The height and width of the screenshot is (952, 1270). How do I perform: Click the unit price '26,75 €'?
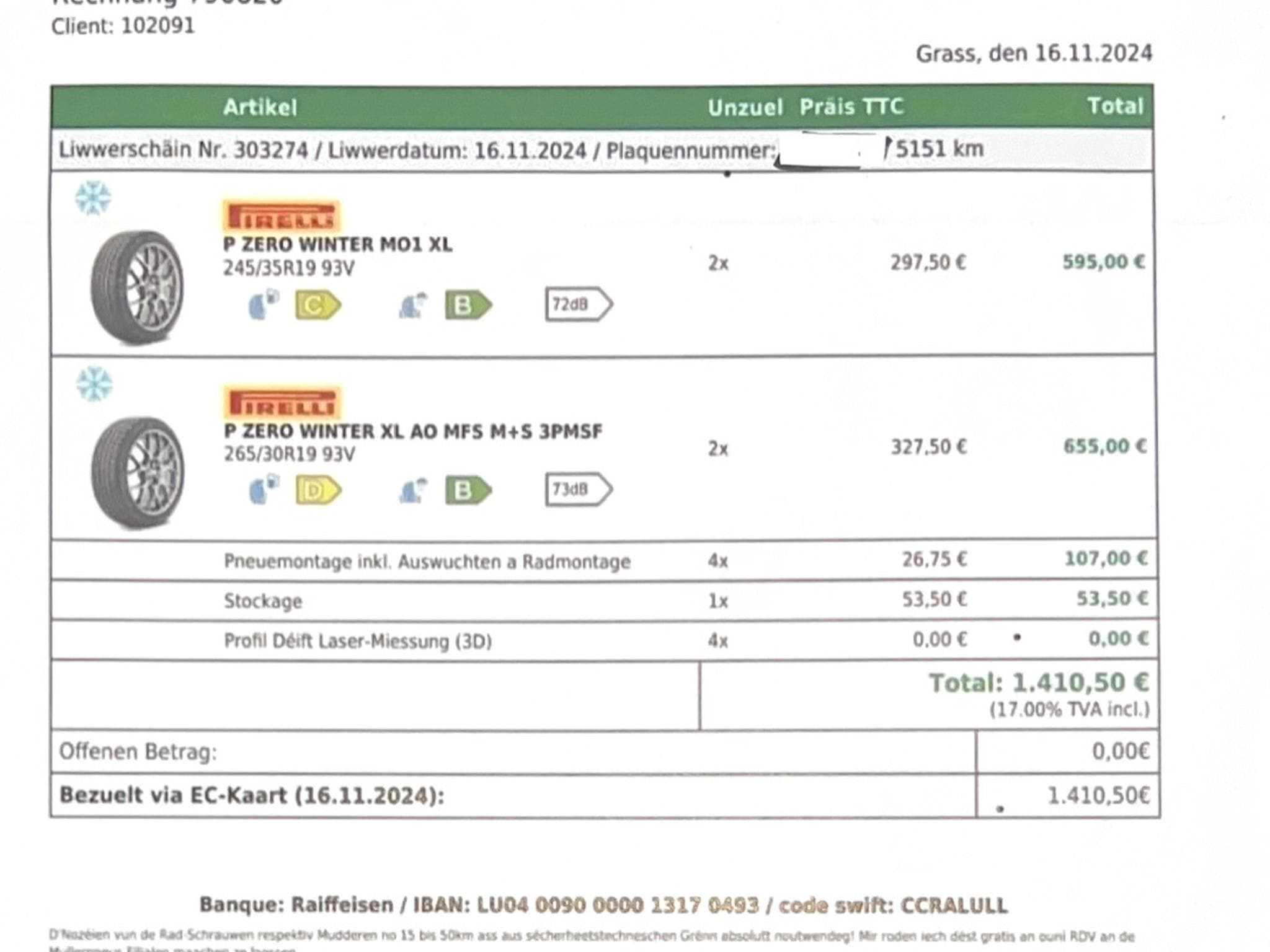pos(935,559)
